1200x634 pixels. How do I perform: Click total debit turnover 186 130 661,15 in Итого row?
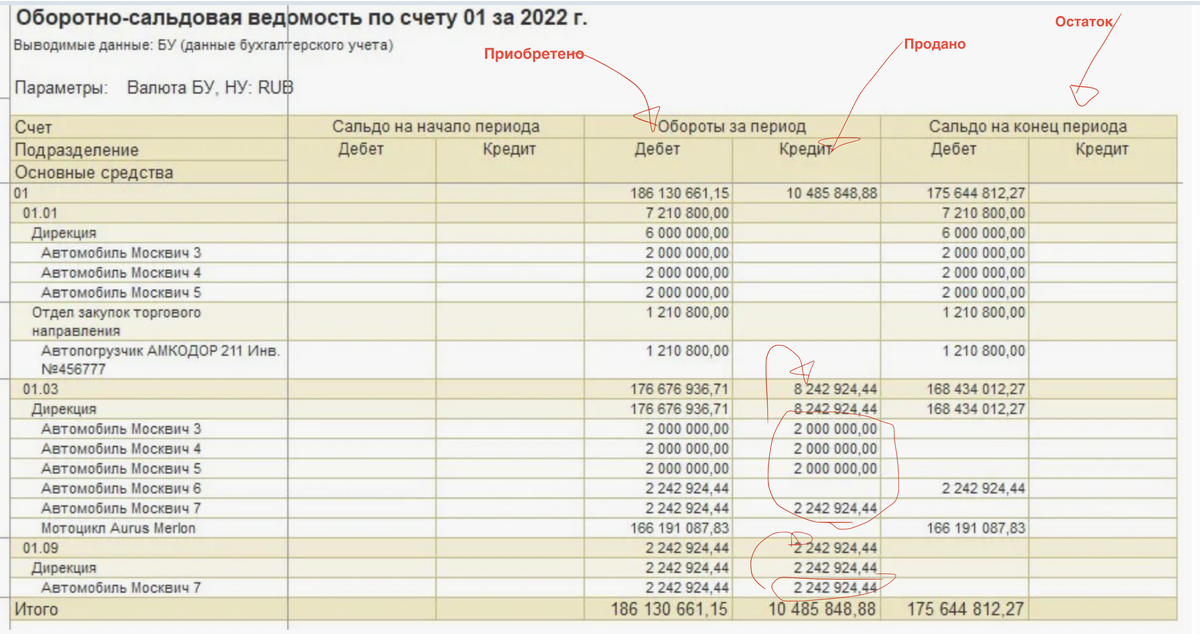[672, 609]
